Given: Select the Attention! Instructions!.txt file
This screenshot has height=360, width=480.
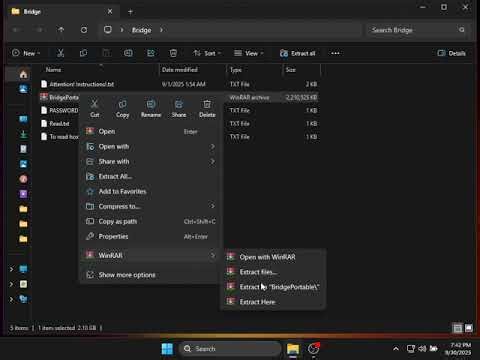Looking at the screenshot, I should click(x=82, y=84).
